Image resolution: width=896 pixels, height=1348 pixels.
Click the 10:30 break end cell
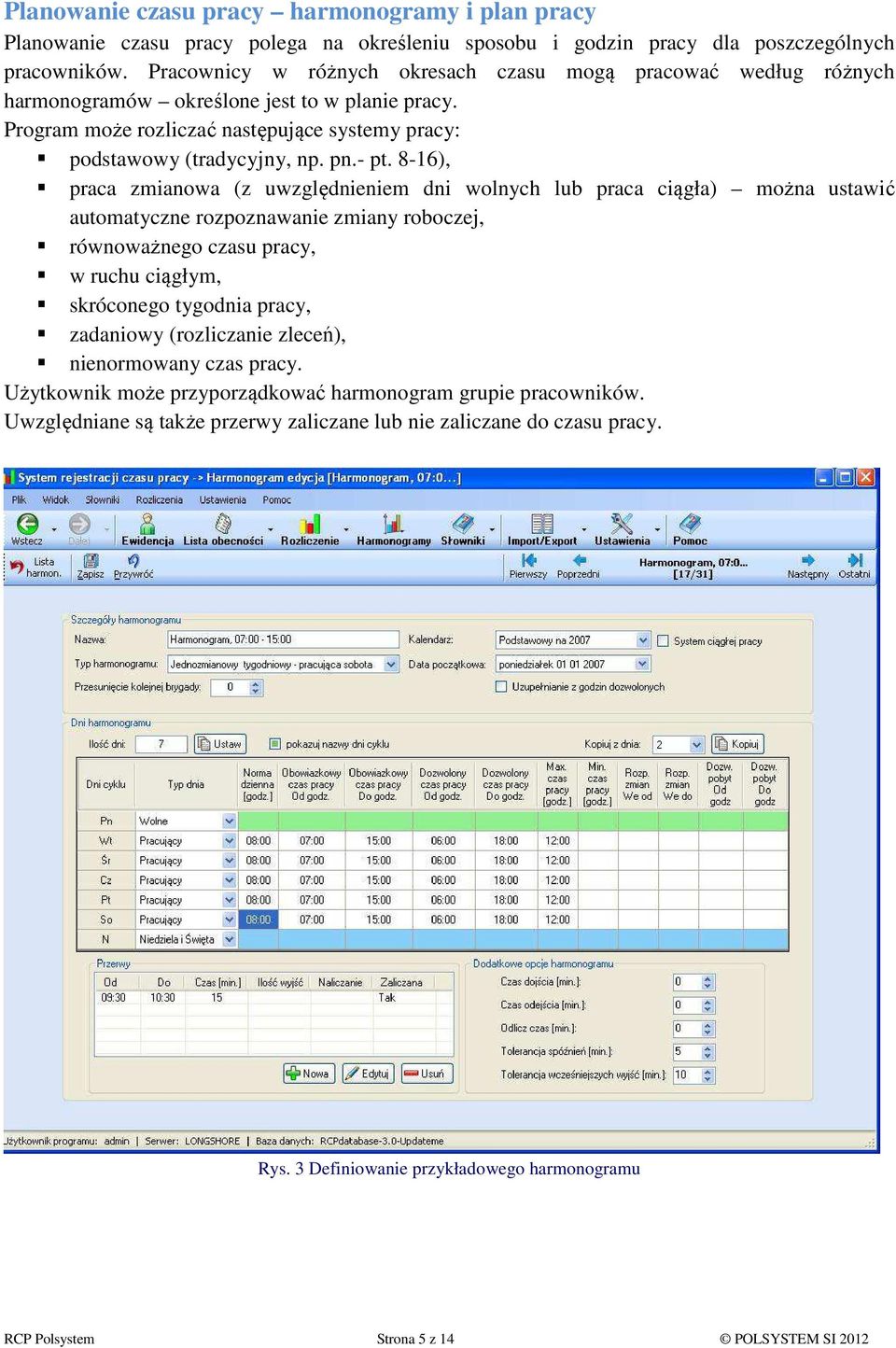163,998
